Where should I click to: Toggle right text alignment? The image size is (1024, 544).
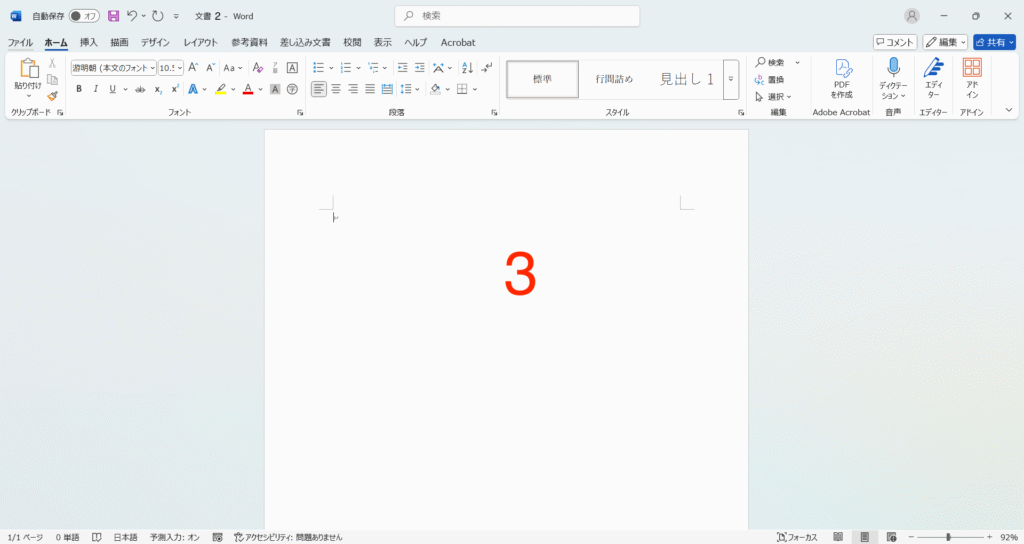(353, 89)
